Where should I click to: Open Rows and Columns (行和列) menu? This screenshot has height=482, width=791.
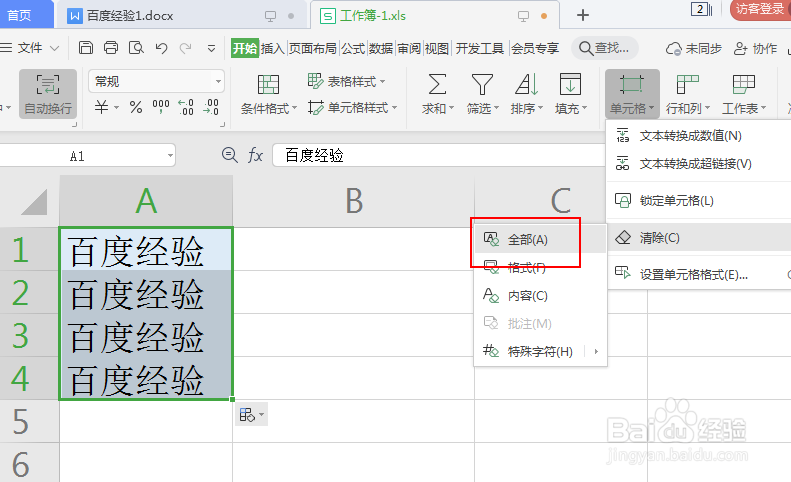688,94
